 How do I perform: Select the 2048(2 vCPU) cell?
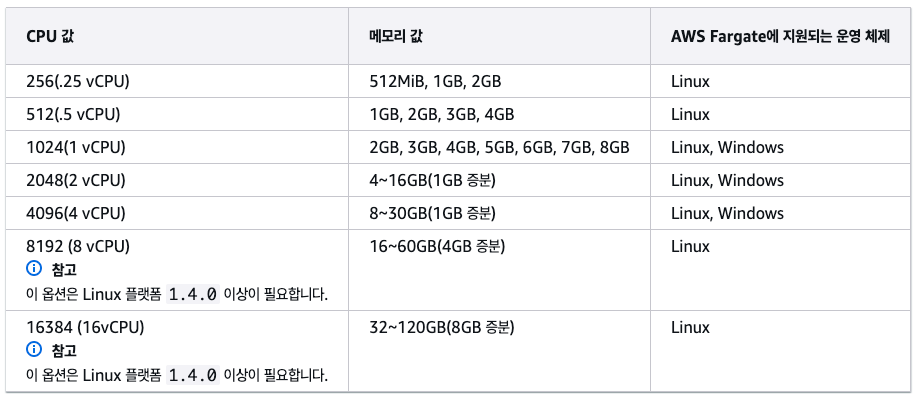(x=177, y=180)
